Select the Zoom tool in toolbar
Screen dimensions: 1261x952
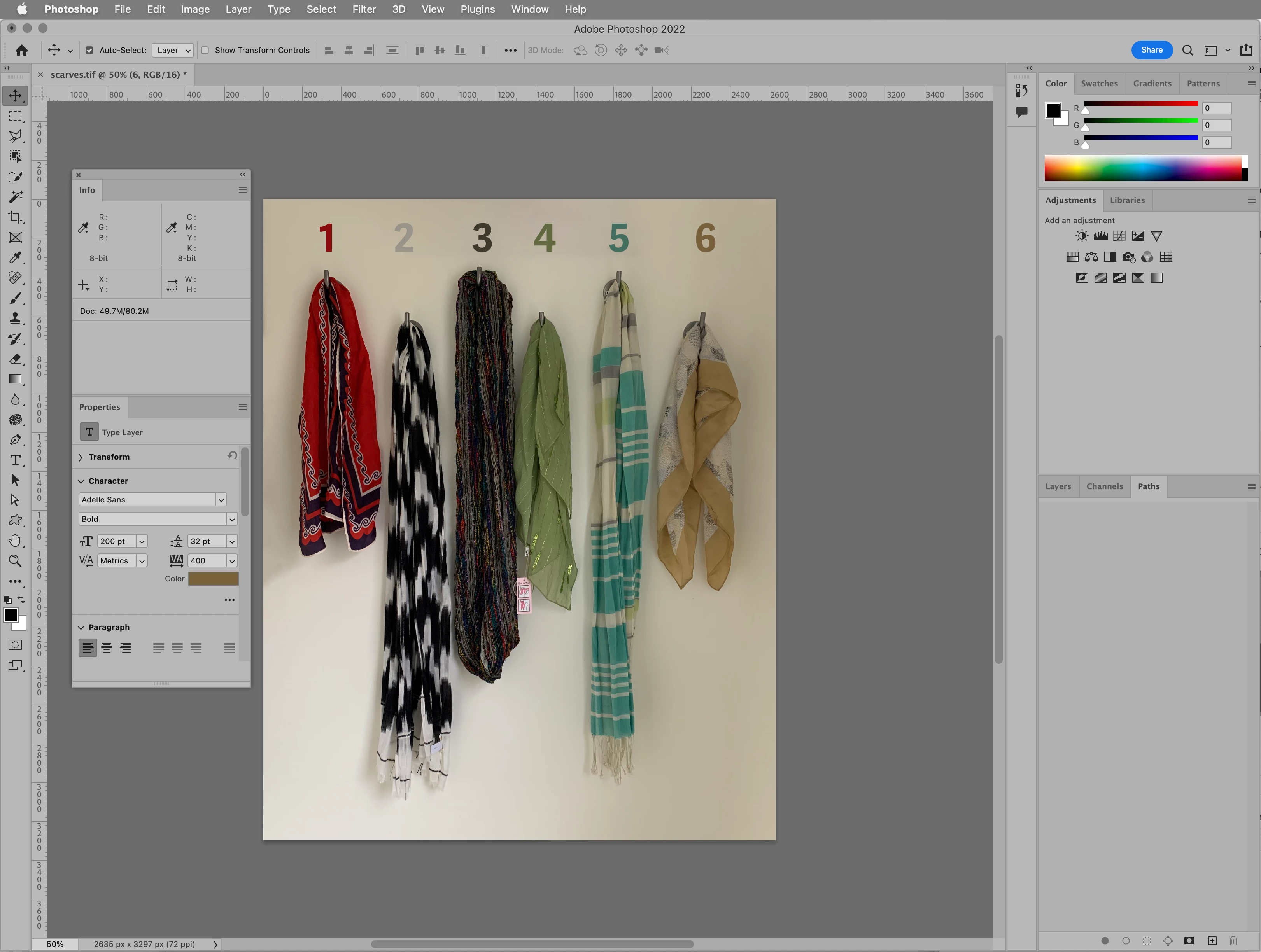pos(16,561)
